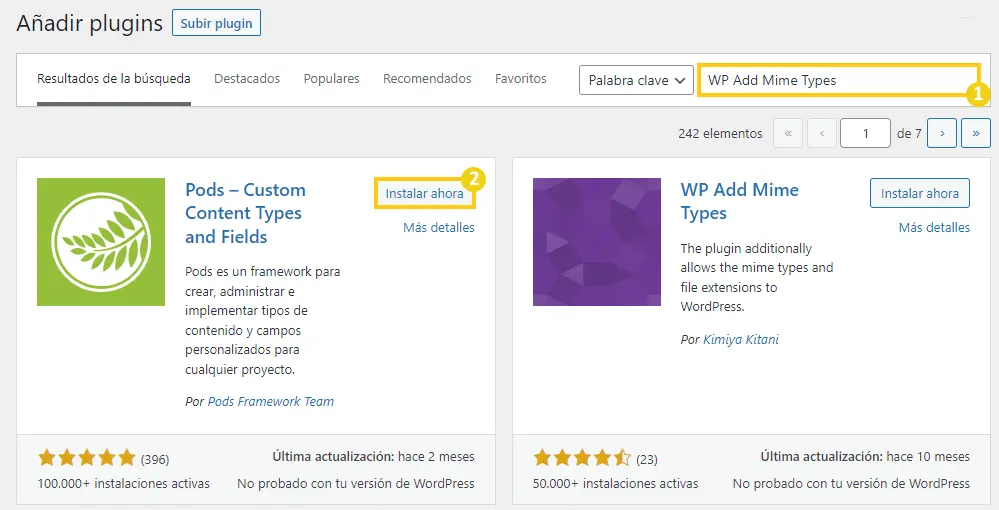Open Más detalles for Pods plugin
This screenshot has height=510, width=999.
[x=439, y=228]
